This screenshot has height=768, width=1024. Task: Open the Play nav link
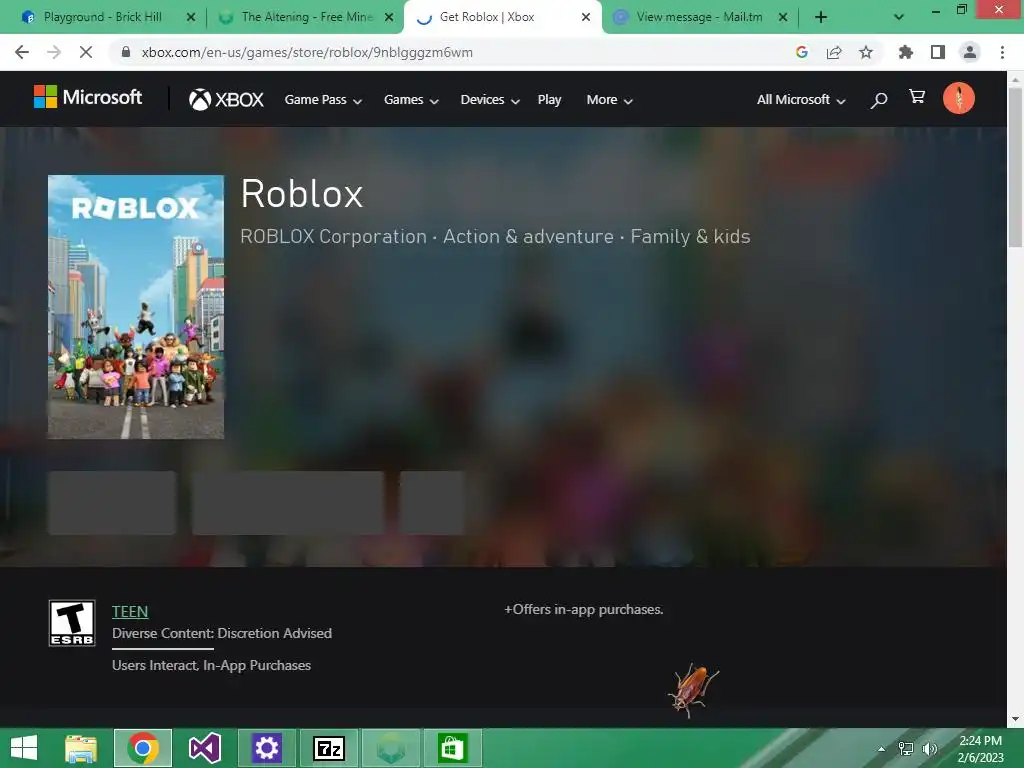tap(549, 100)
